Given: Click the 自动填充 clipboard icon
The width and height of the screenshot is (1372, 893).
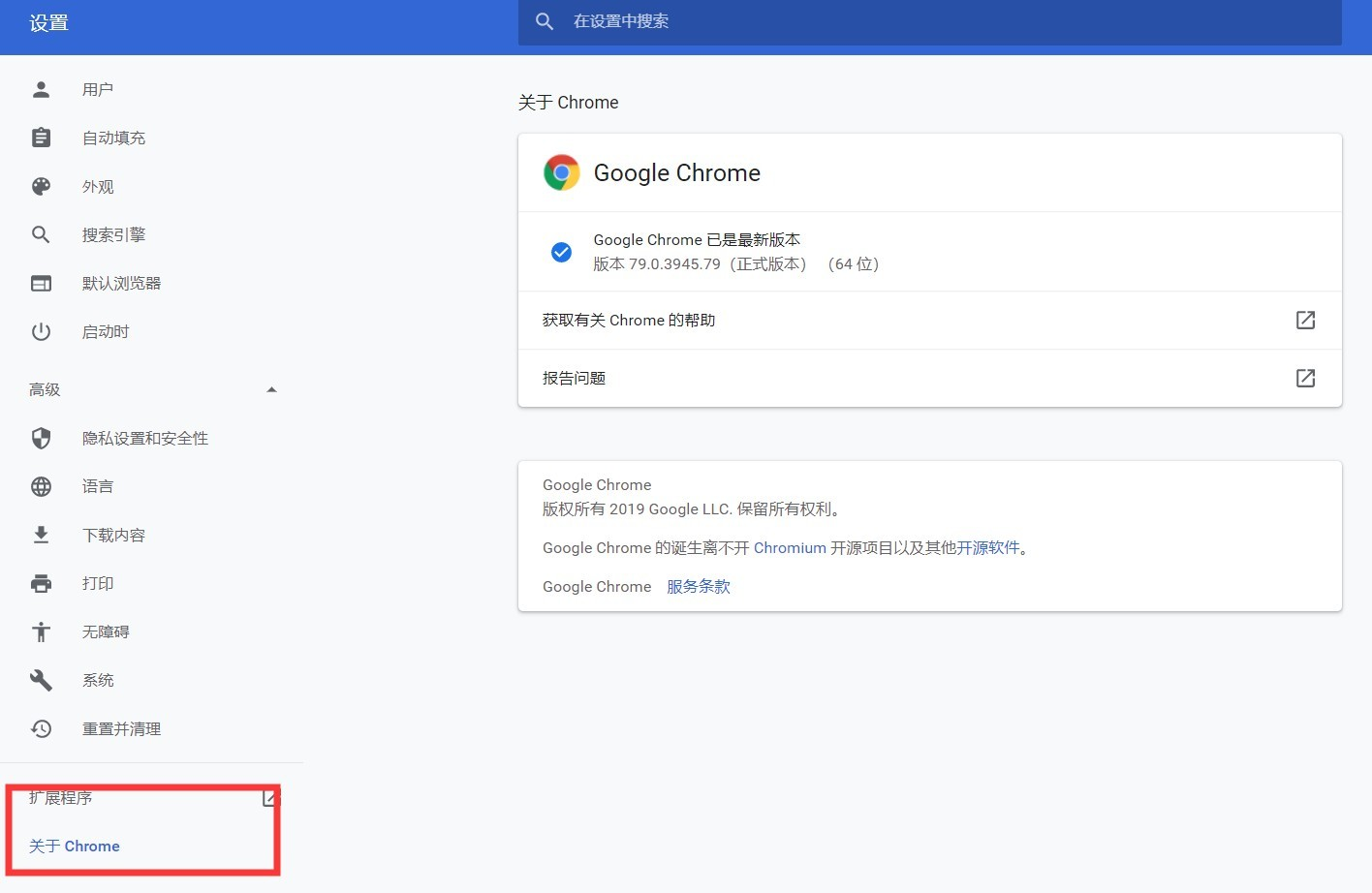Looking at the screenshot, I should (41, 138).
